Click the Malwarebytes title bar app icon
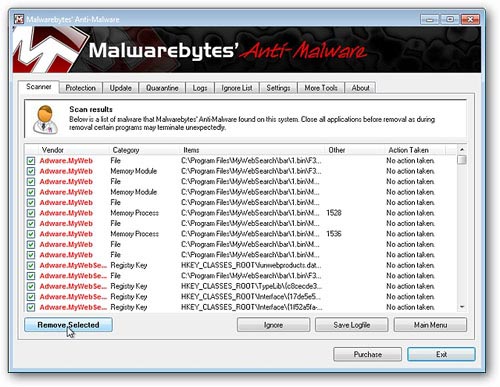Screen dimensions: 500x387 point(19,19)
